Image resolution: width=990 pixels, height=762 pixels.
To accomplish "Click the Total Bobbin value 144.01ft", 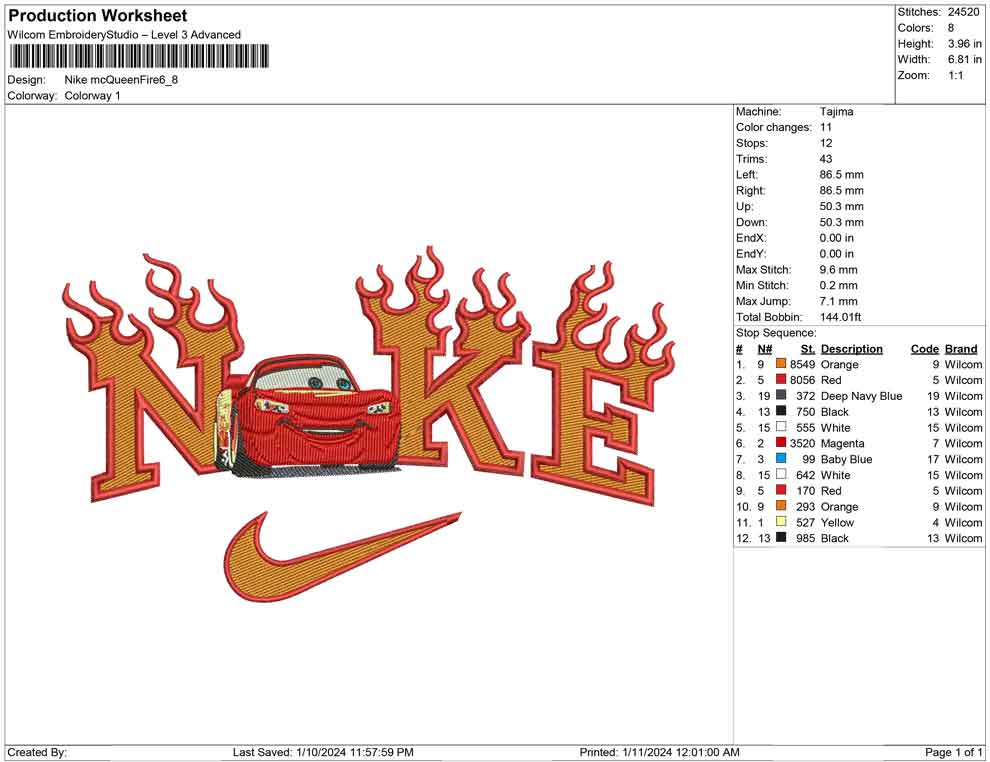I will [840, 317].
